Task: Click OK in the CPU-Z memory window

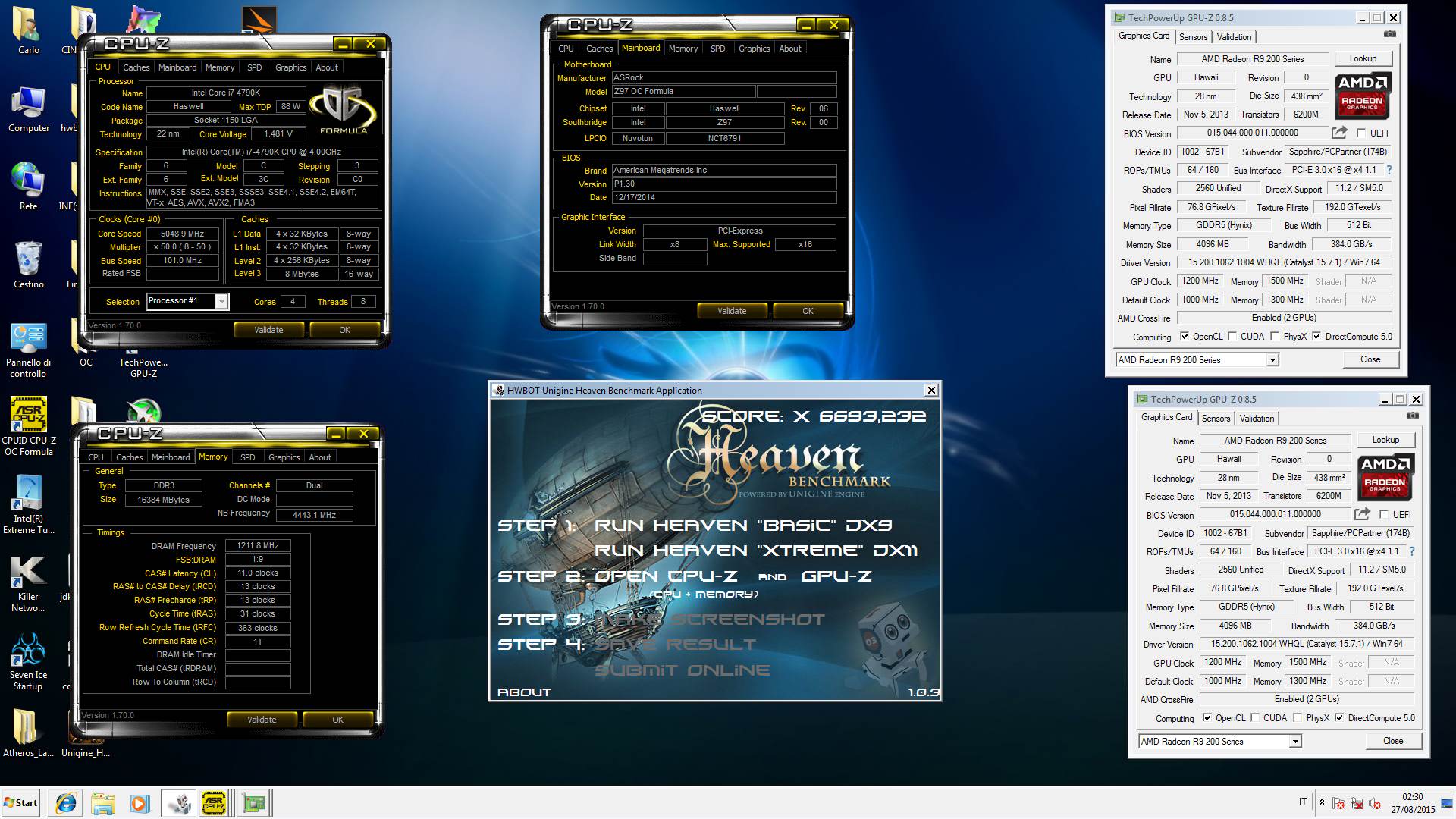Action: [337, 720]
